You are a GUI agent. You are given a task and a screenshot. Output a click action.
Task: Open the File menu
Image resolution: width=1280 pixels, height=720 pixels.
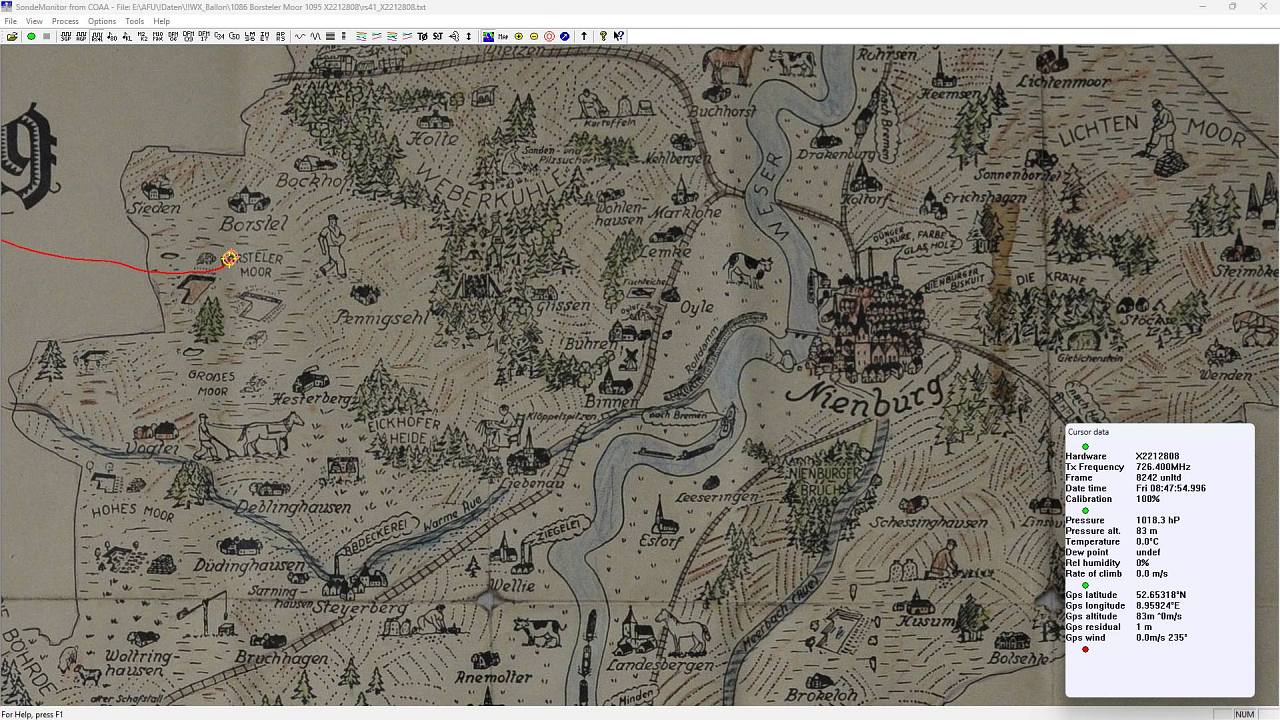(x=10, y=21)
